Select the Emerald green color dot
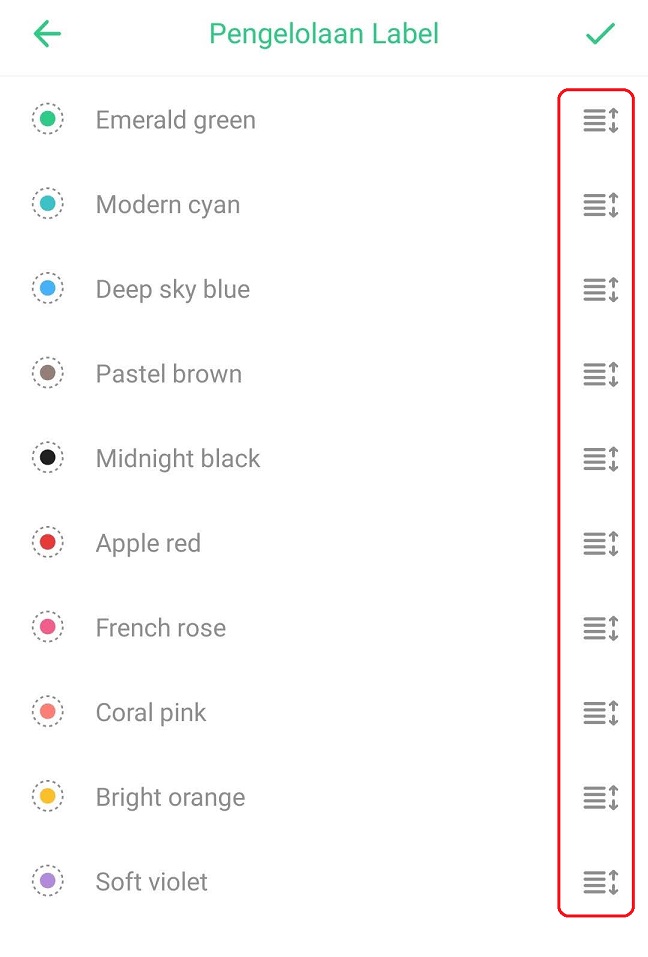This screenshot has width=648, height=957. click(x=48, y=119)
